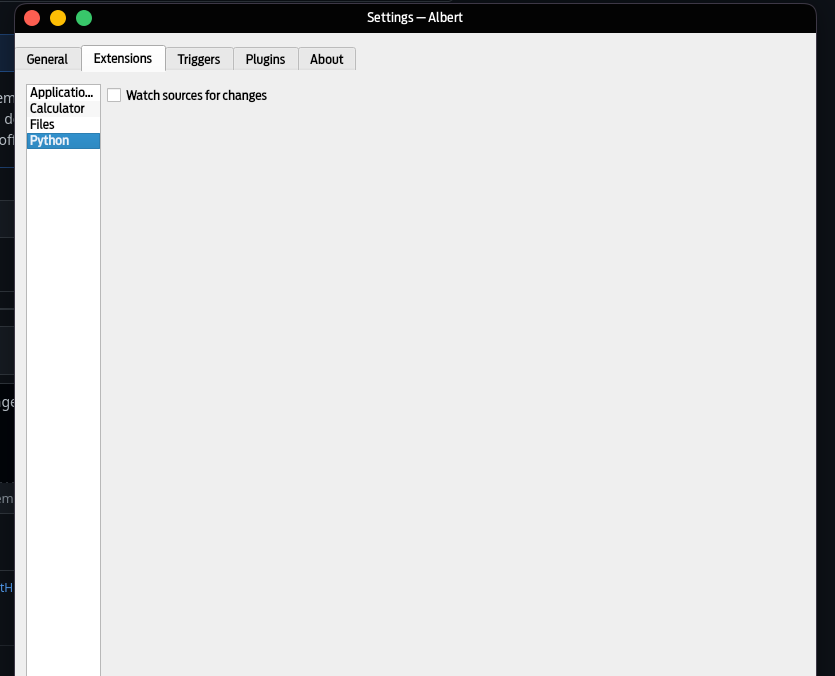835x676 pixels.
Task: View the About tab
Action: click(x=327, y=59)
